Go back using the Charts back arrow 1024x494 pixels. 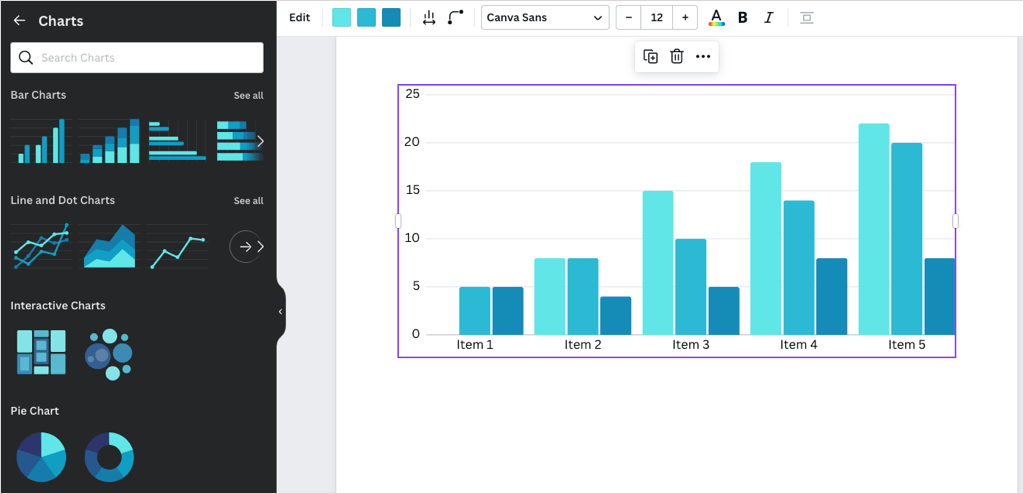[x=19, y=20]
